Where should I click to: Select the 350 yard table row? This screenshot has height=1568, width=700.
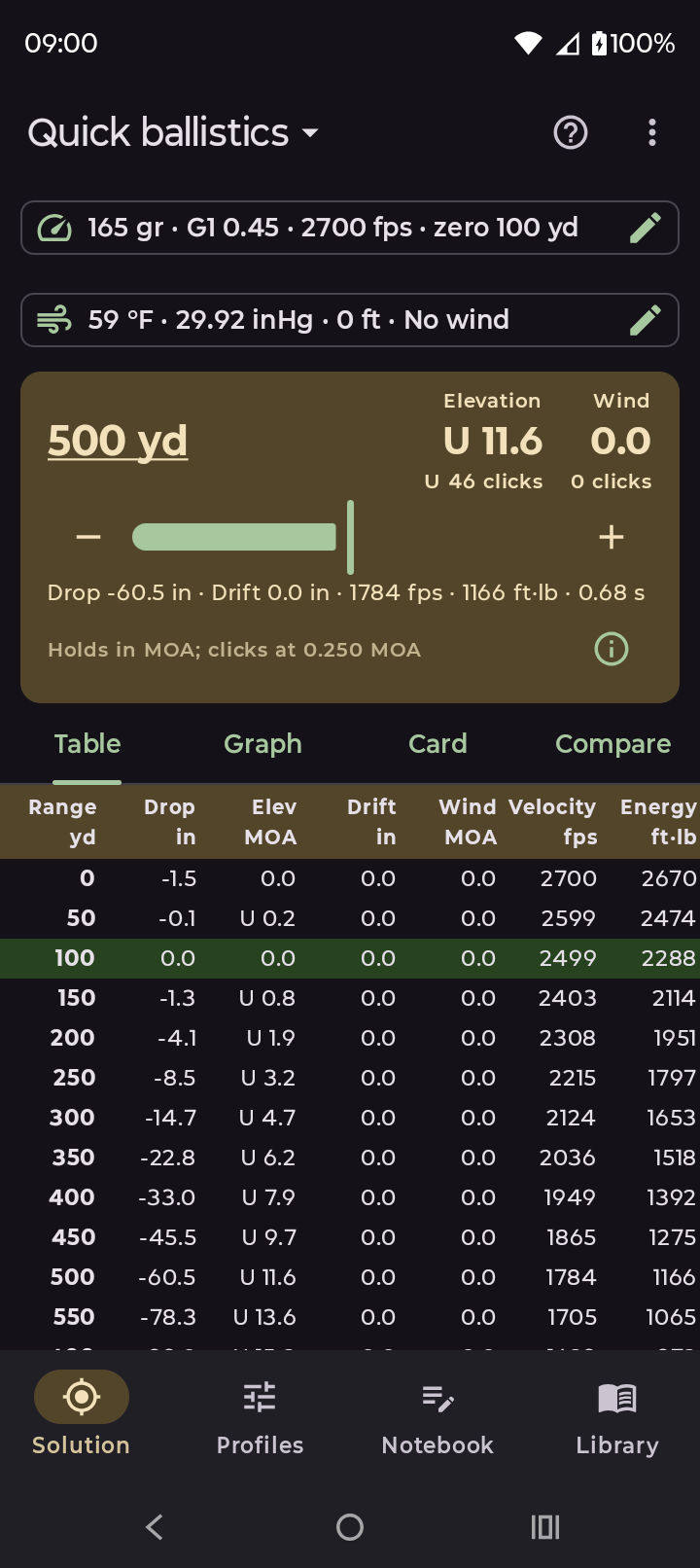tap(350, 1158)
